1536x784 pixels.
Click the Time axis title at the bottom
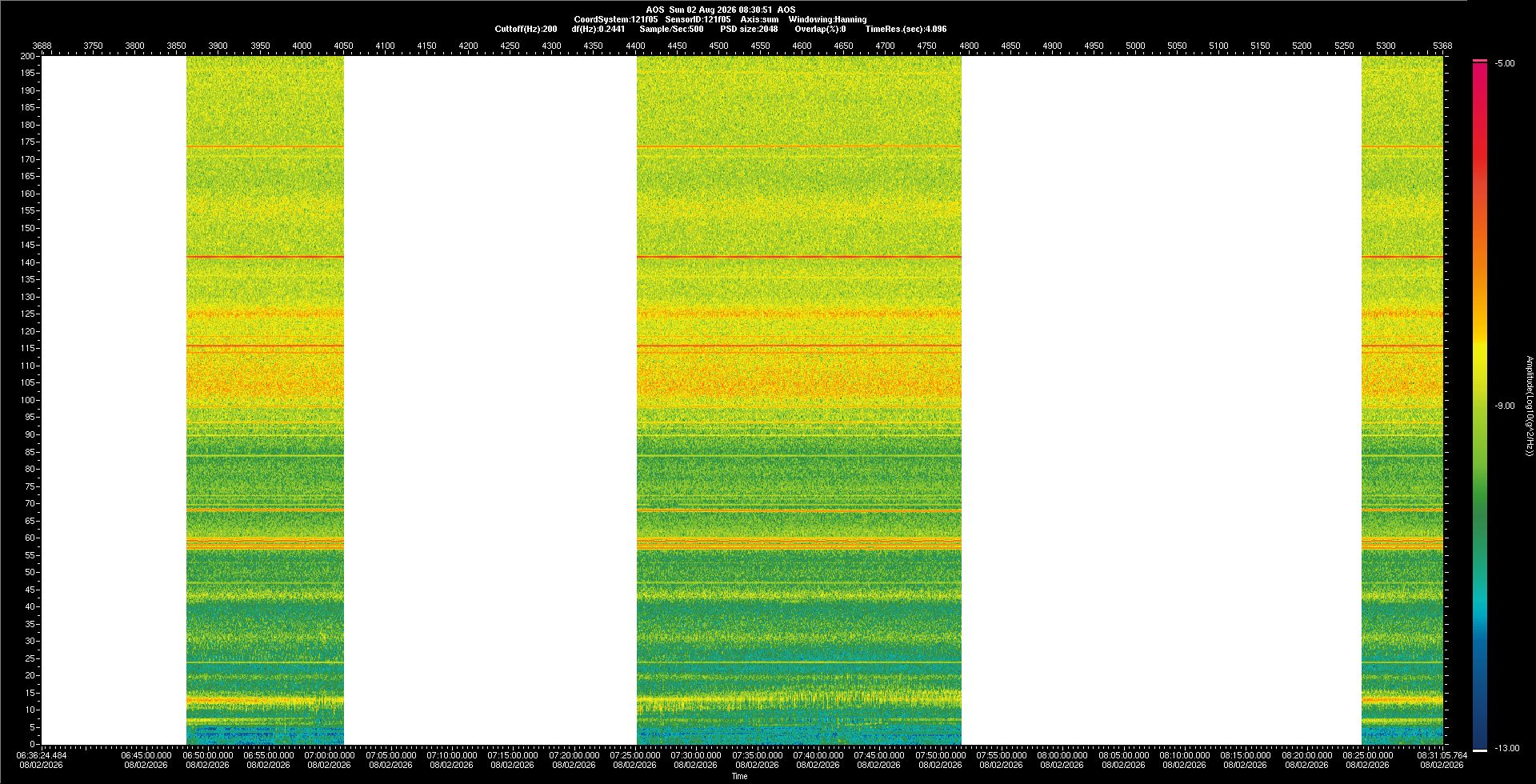[739, 776]
